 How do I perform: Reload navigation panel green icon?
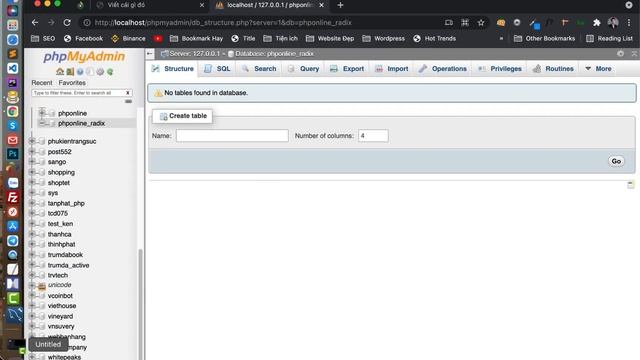(110, 71)
